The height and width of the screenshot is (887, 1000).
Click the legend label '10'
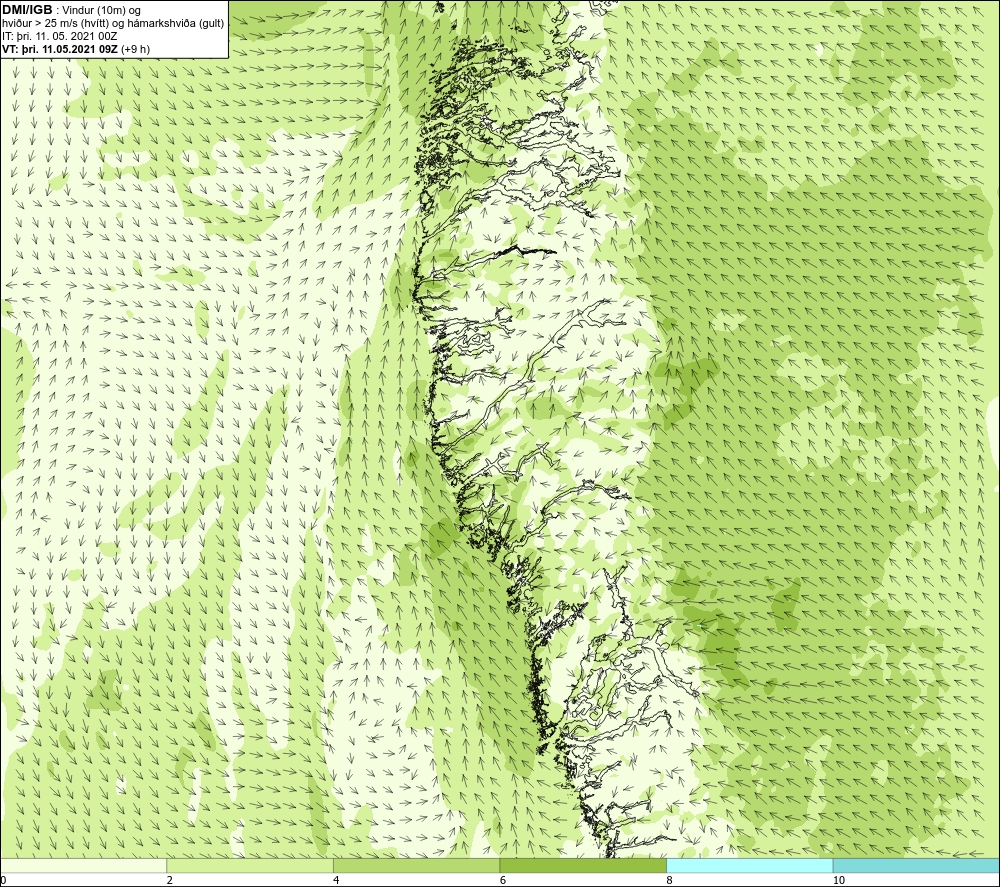coord(839,880)
